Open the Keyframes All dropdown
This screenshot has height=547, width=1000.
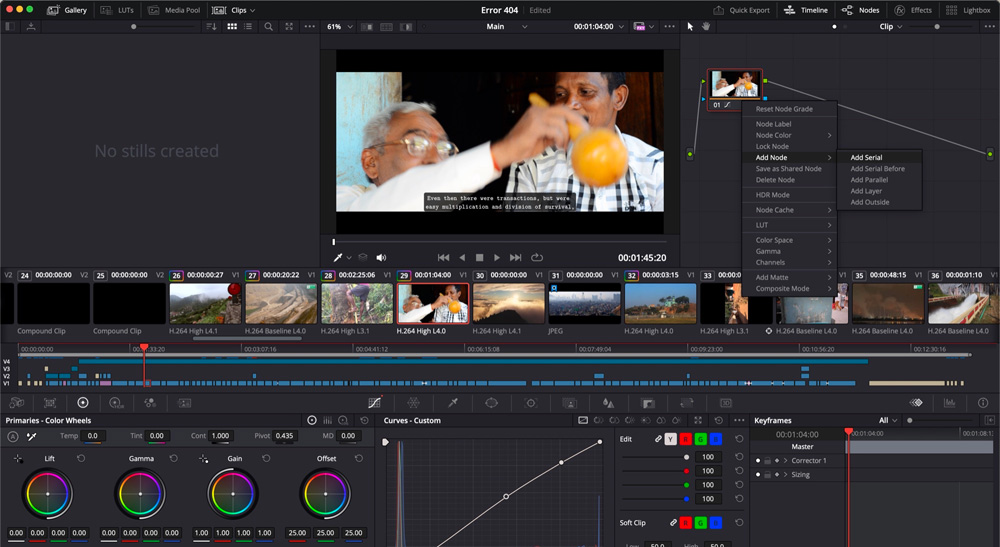point(886,421)
